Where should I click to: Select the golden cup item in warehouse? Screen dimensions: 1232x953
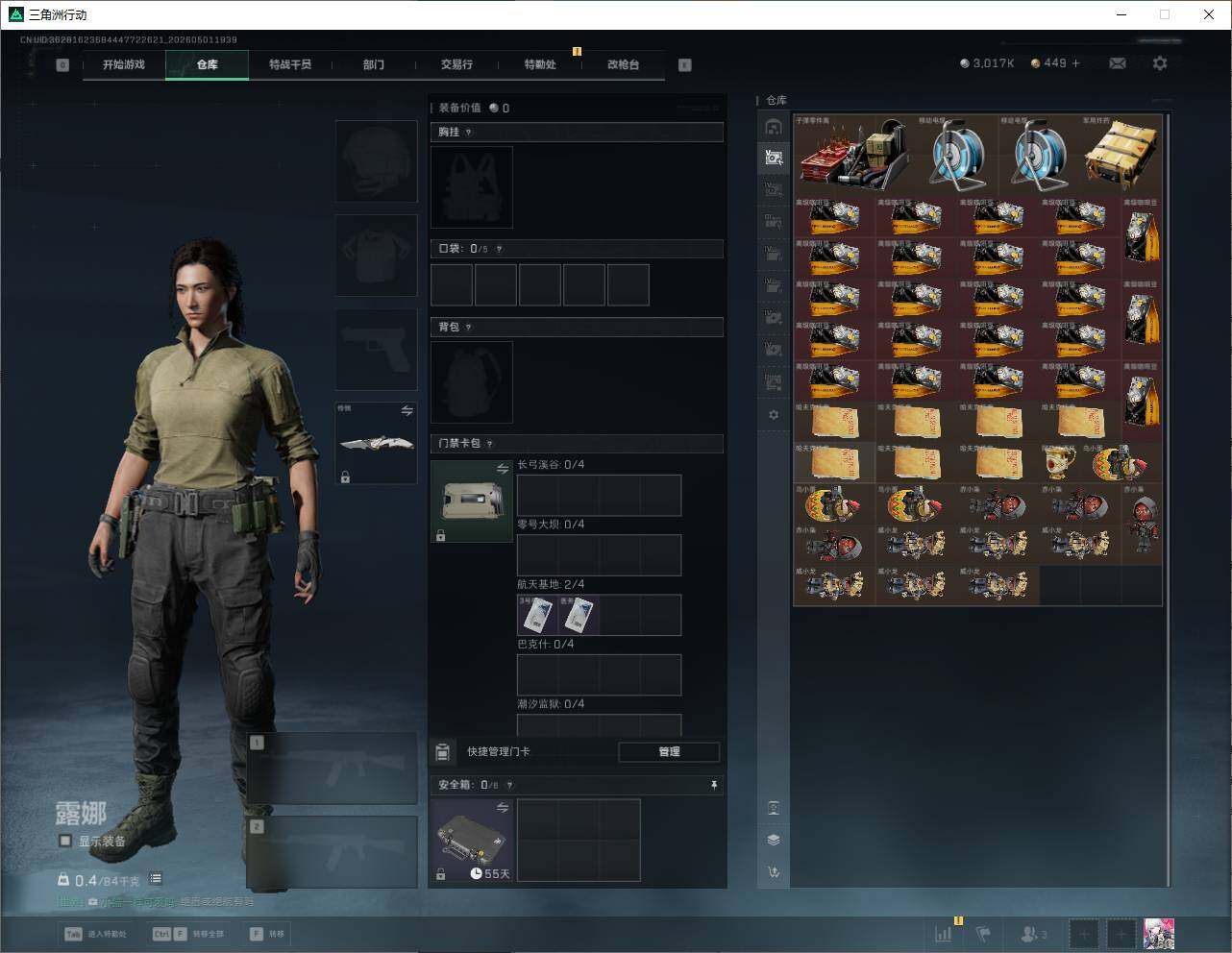tap(1060, 463)
